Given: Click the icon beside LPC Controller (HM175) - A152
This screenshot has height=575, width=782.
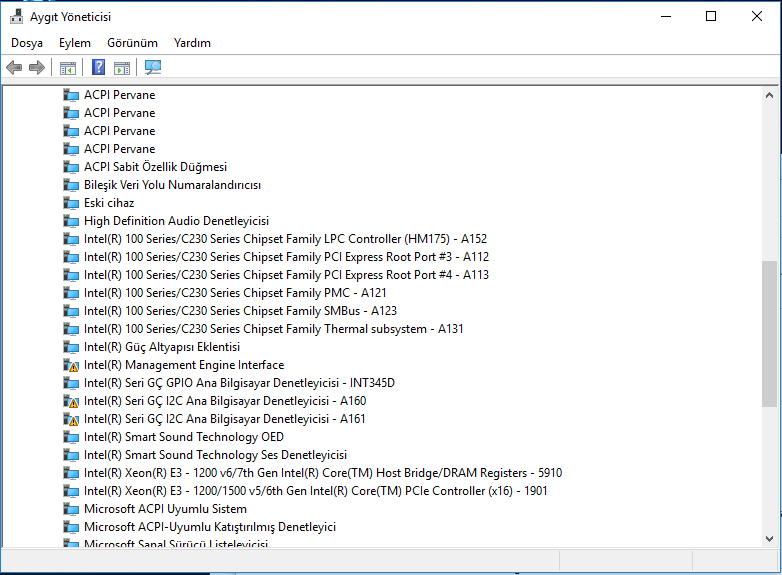Looking at the screenshot, I should (x=71, y=239).
